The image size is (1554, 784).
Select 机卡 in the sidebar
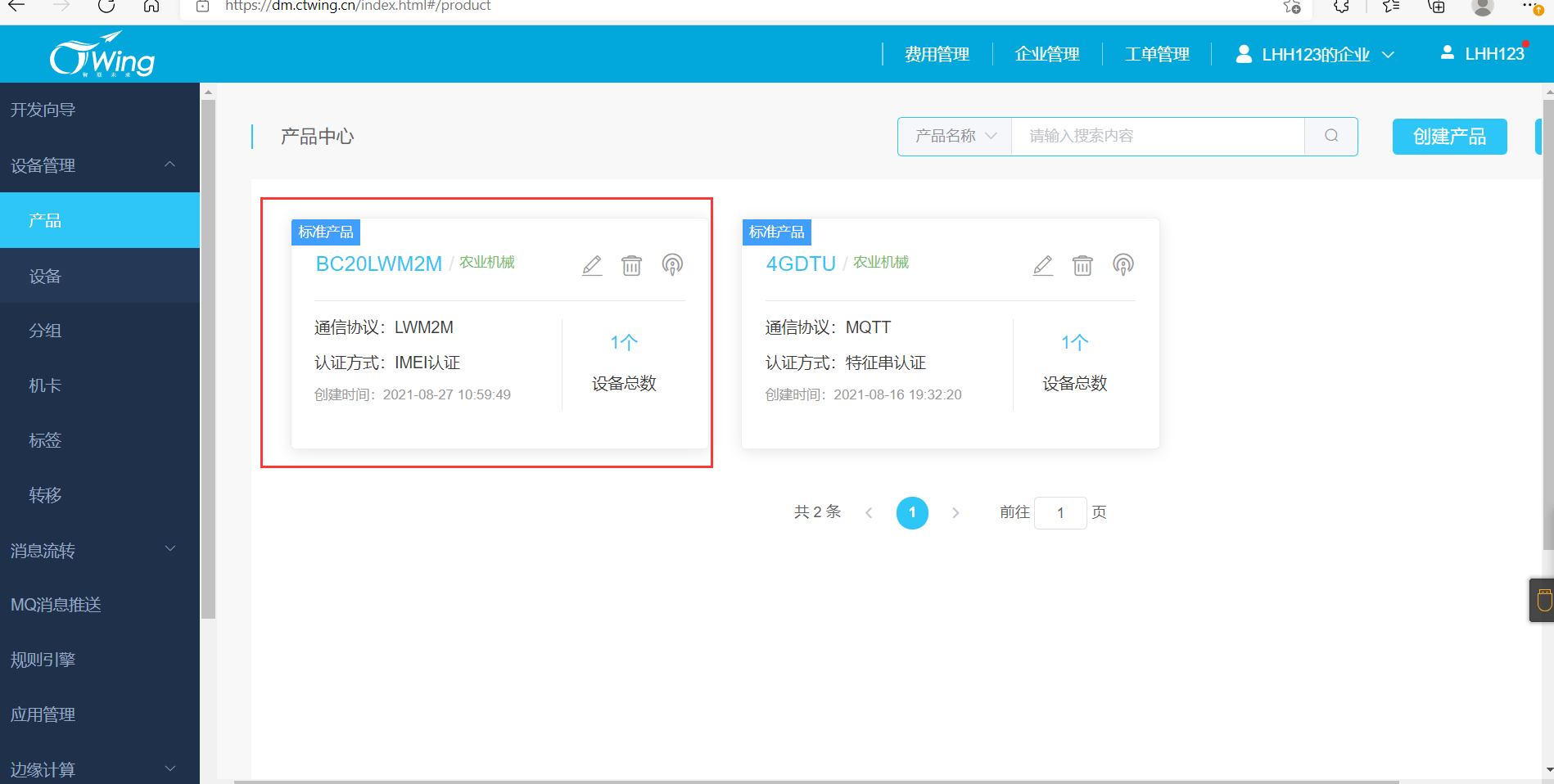pos(100,385)
